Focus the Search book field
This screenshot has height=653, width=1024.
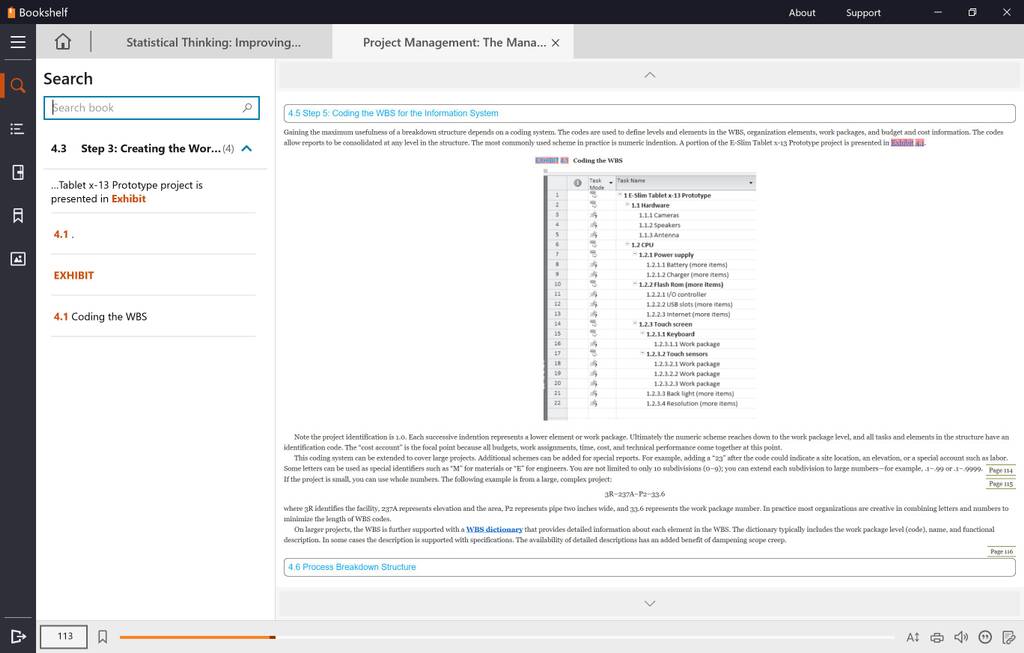click(x=152, y=108)
